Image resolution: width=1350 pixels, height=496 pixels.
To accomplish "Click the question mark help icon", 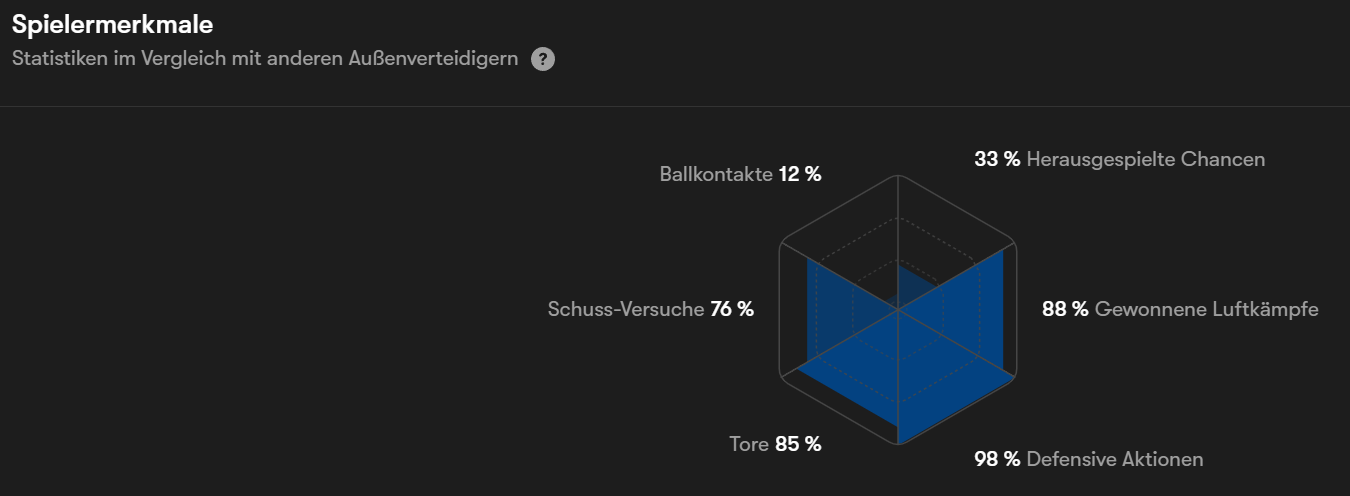I will 543,59.
